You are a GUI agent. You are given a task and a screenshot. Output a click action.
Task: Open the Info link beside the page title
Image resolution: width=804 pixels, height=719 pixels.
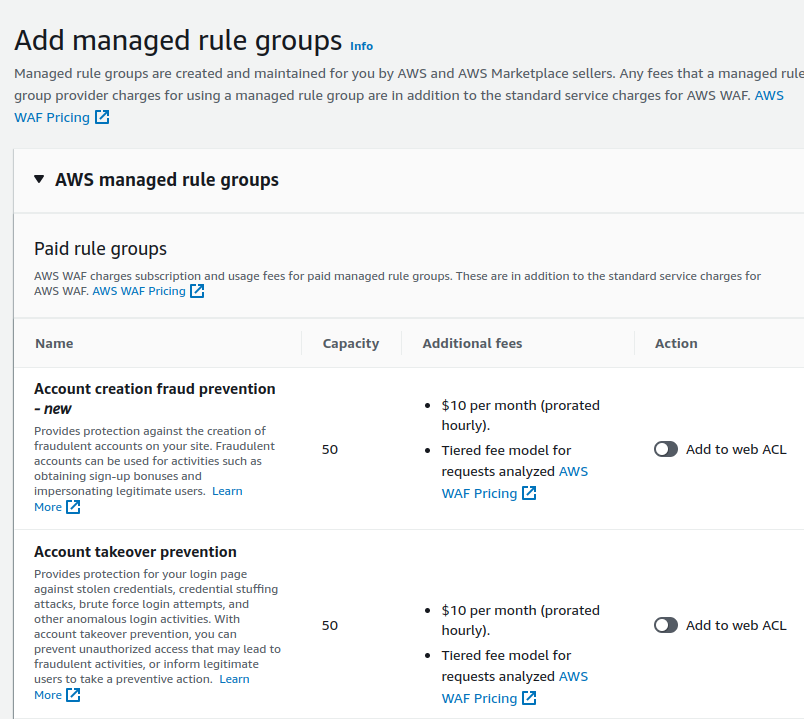pos(361,46)
